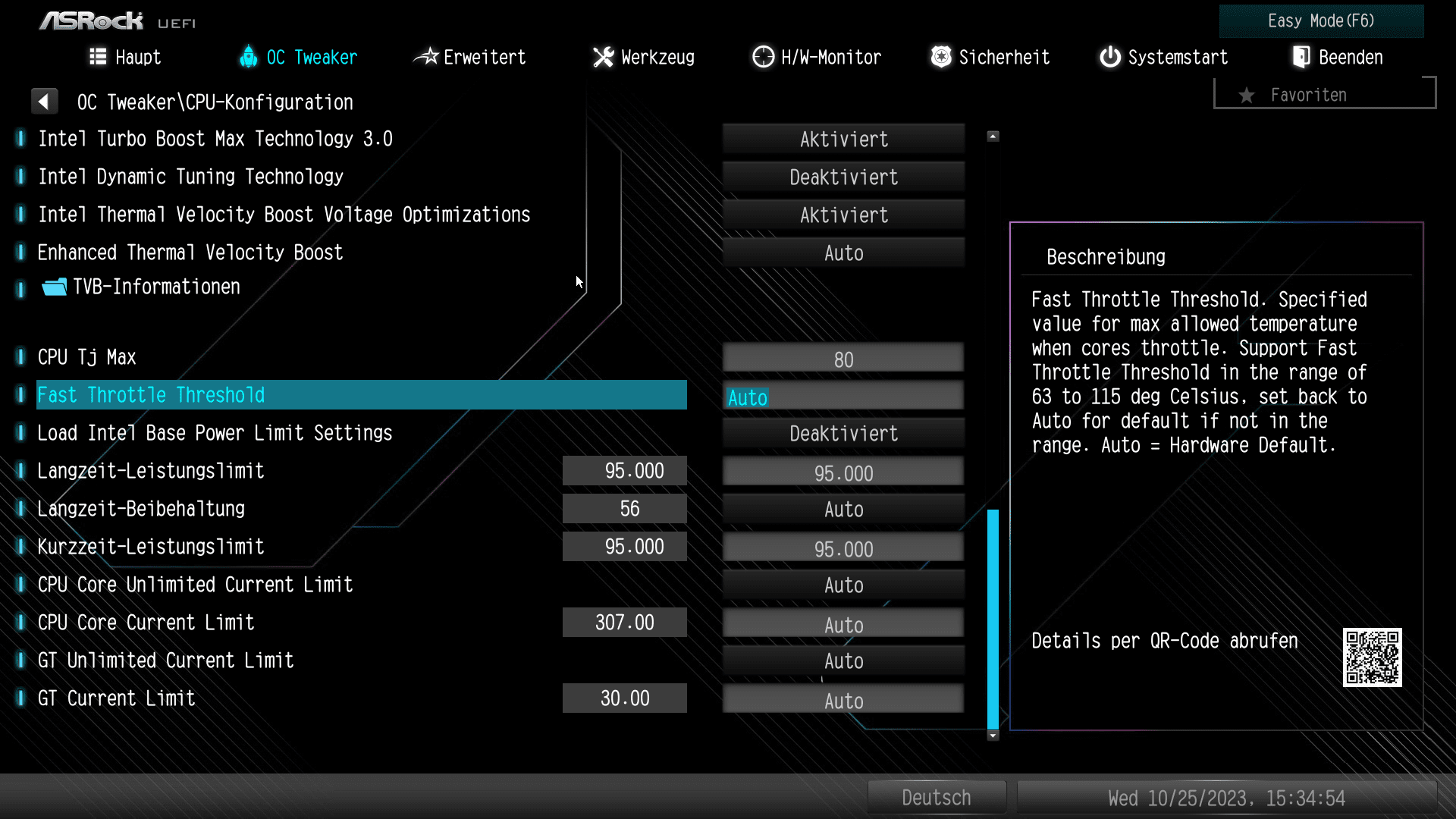
Task: Open TVB-Informationen submenu
Action: [x=156, y=287]
